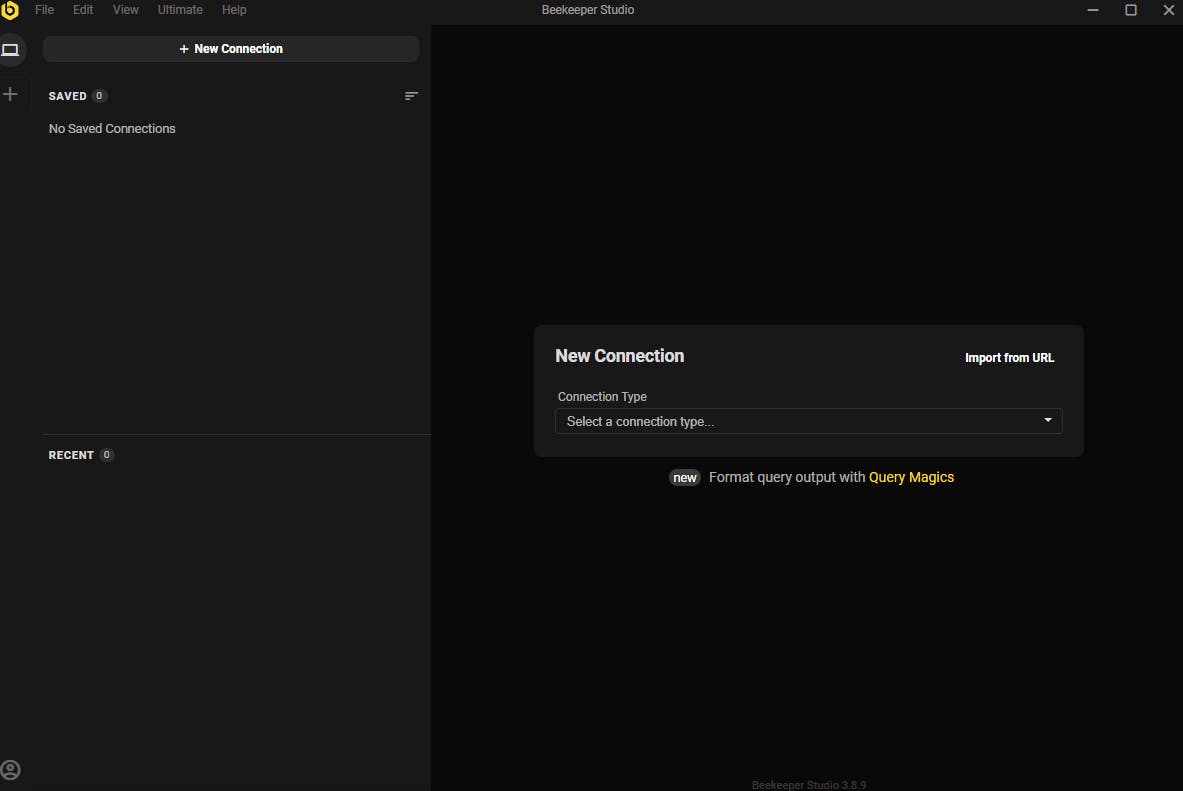This screenshot has height=791, width=1183.
Task: Open the account profile icon at bottom left
Action: tap(11, 770)
